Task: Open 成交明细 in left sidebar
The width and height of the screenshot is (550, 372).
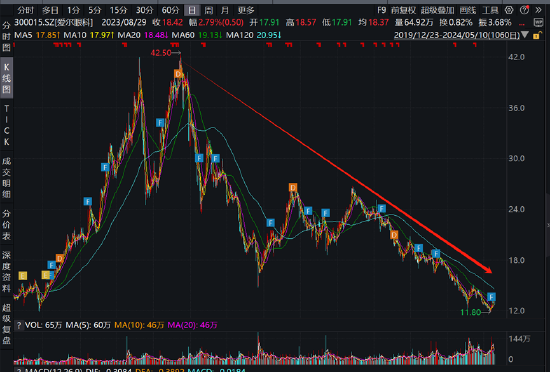Action: point(6,177)
